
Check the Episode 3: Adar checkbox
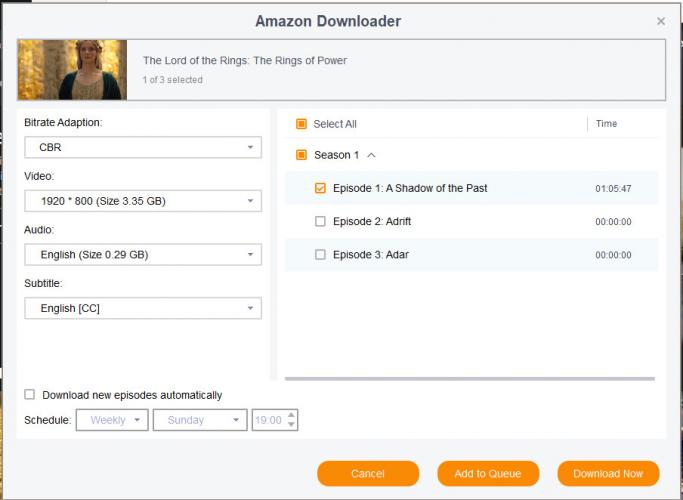point(320,254)
